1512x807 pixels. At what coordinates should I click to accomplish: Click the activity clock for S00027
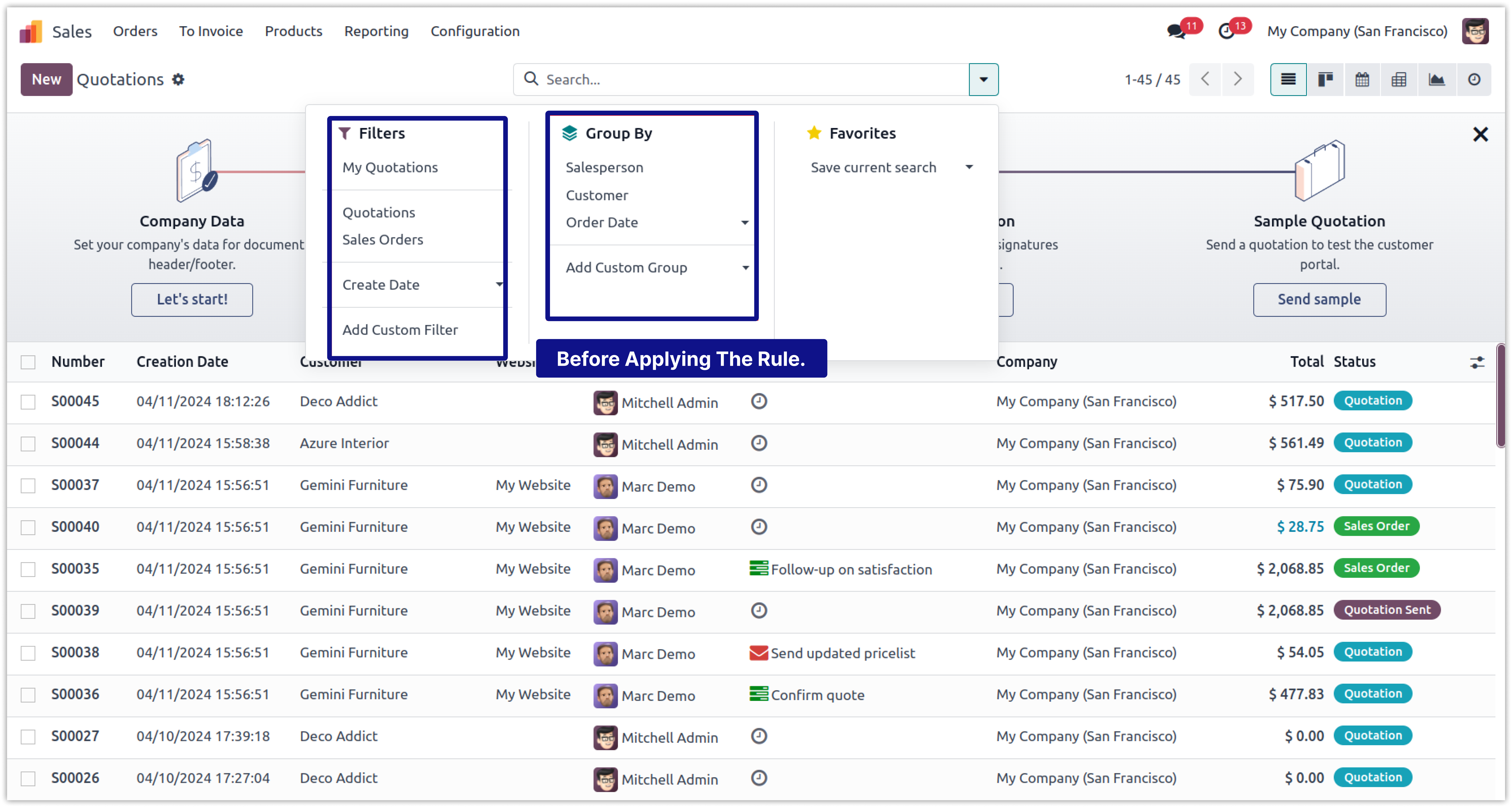click(759, 736)
